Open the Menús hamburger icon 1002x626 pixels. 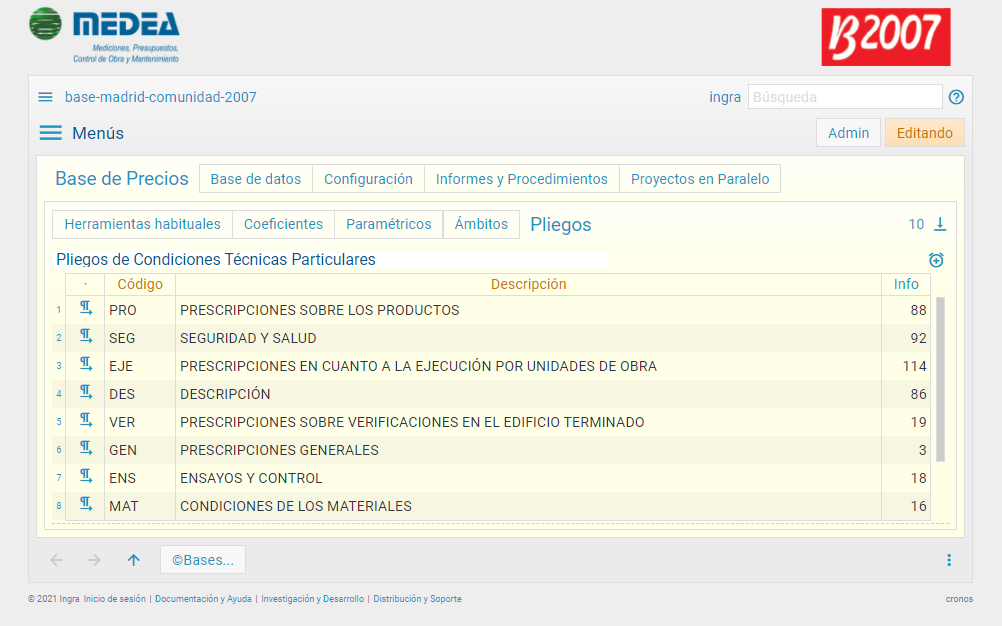pos(50,133)
